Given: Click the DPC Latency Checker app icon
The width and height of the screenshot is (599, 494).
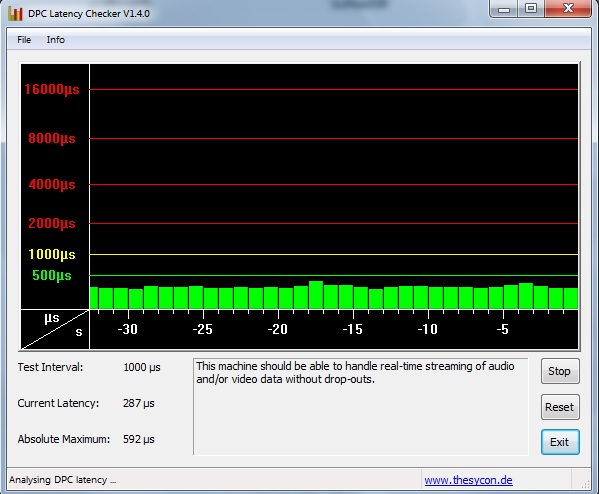Looking at the screenshot, I should click(x=15, y=13).
